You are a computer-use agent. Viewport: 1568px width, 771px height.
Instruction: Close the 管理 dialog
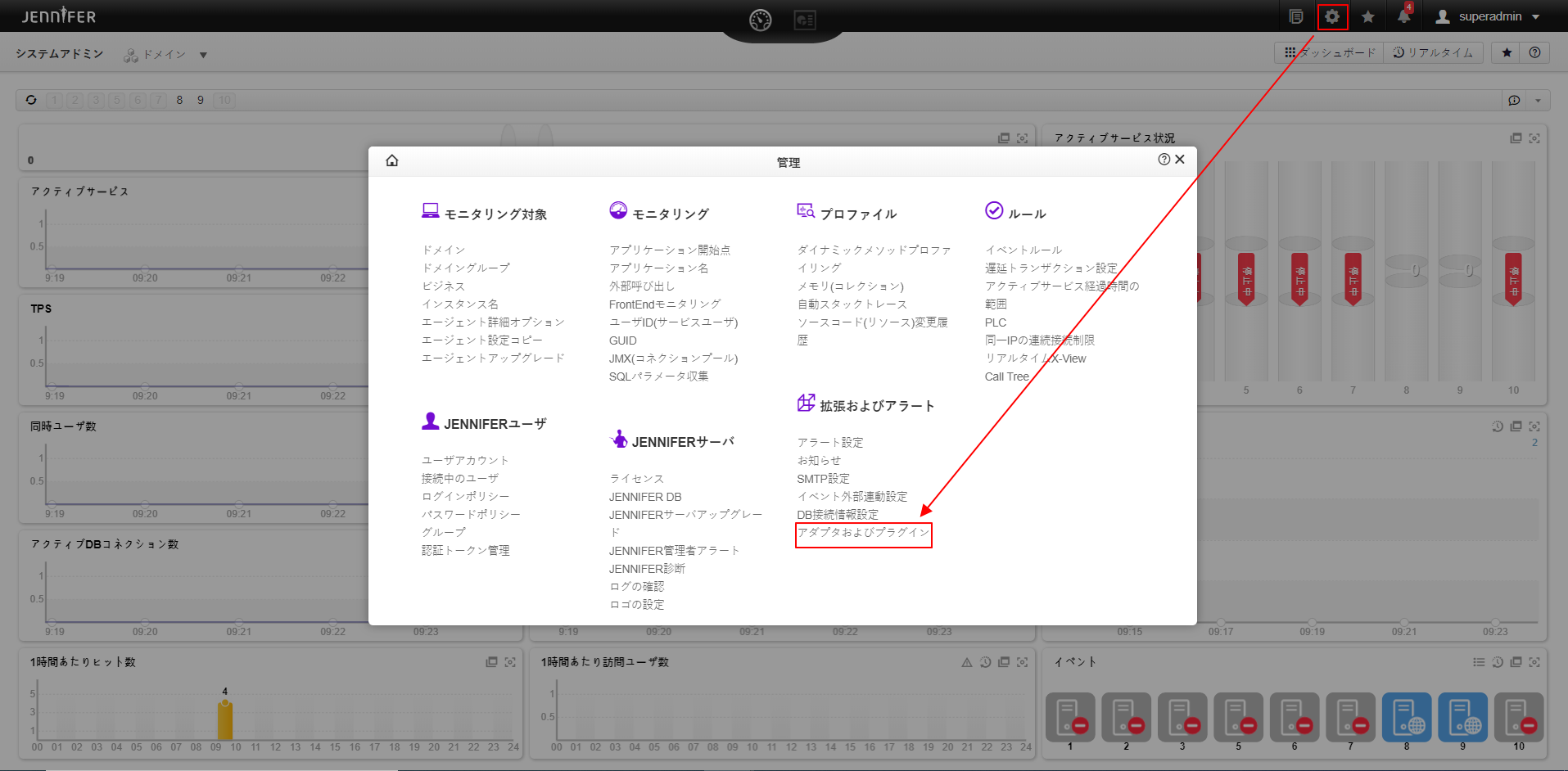1180,160
